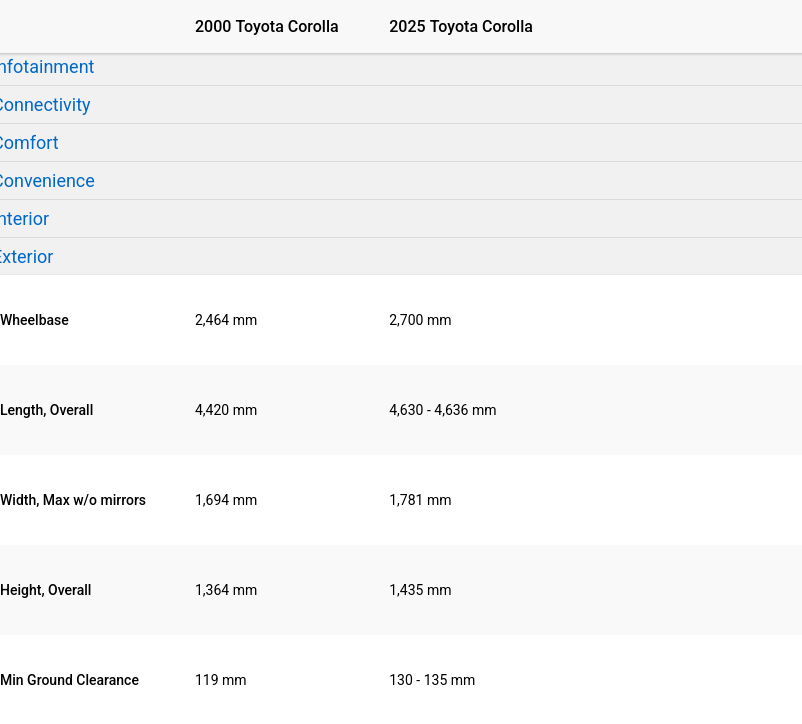Click the 4,630 - 4,636 mm length value
This screenshot has height=724, width=802.
[x=443, y=410]
